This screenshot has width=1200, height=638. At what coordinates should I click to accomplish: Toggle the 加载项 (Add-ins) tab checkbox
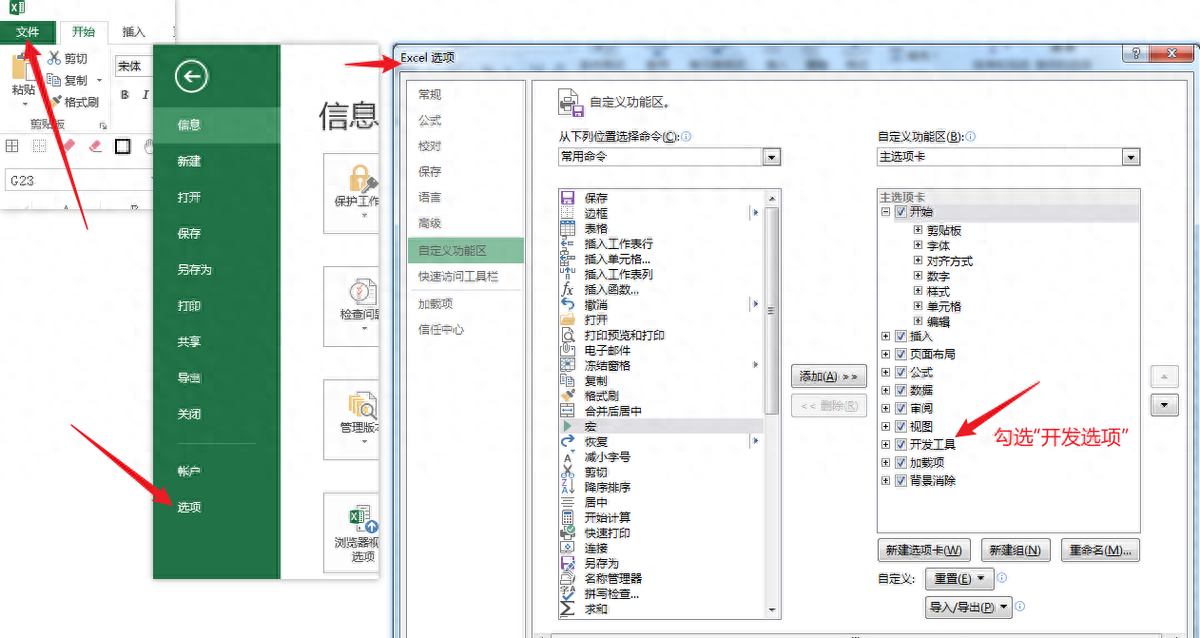click(901, 463)
